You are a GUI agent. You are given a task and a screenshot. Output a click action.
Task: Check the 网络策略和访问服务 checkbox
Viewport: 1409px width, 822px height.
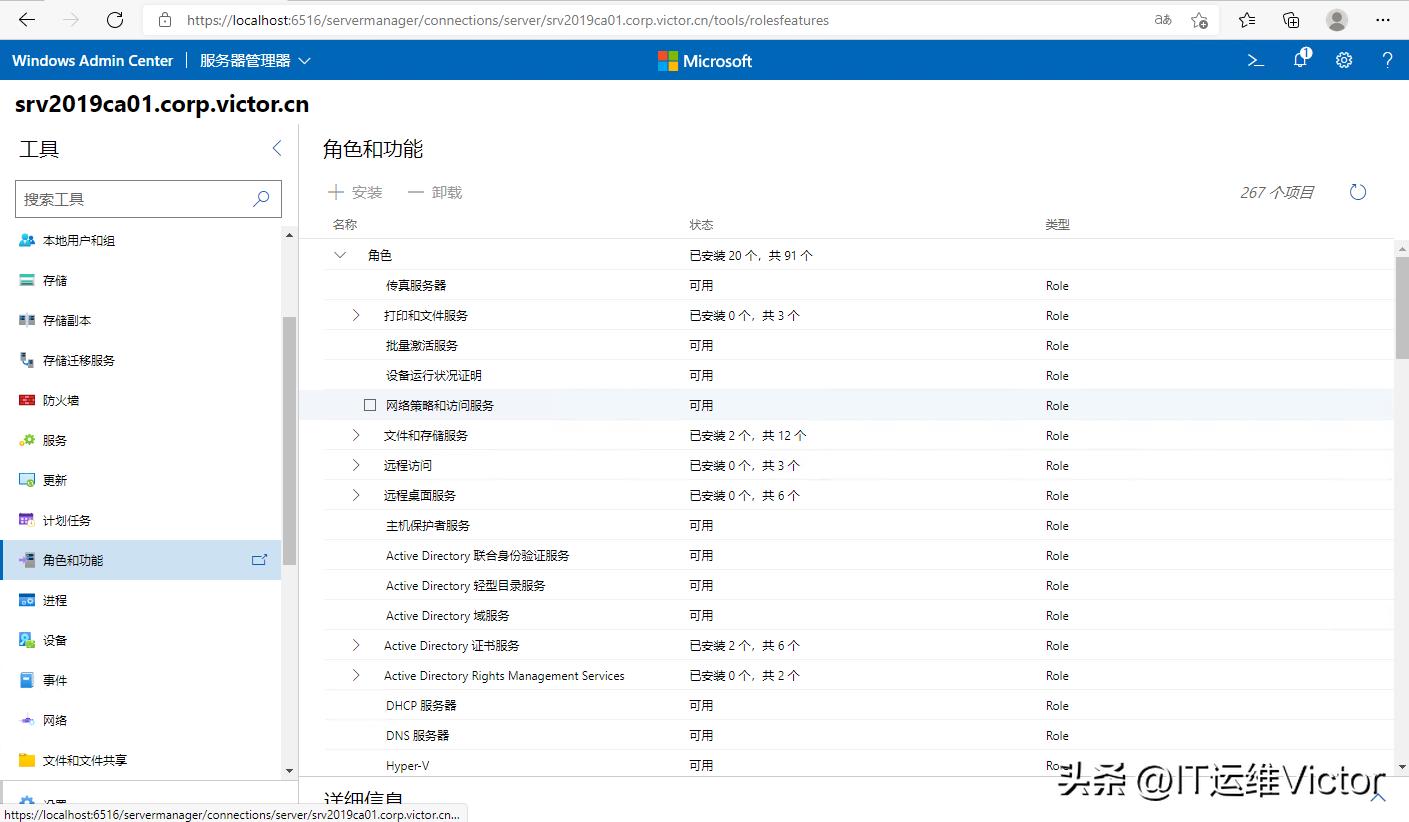pos(370,405)
